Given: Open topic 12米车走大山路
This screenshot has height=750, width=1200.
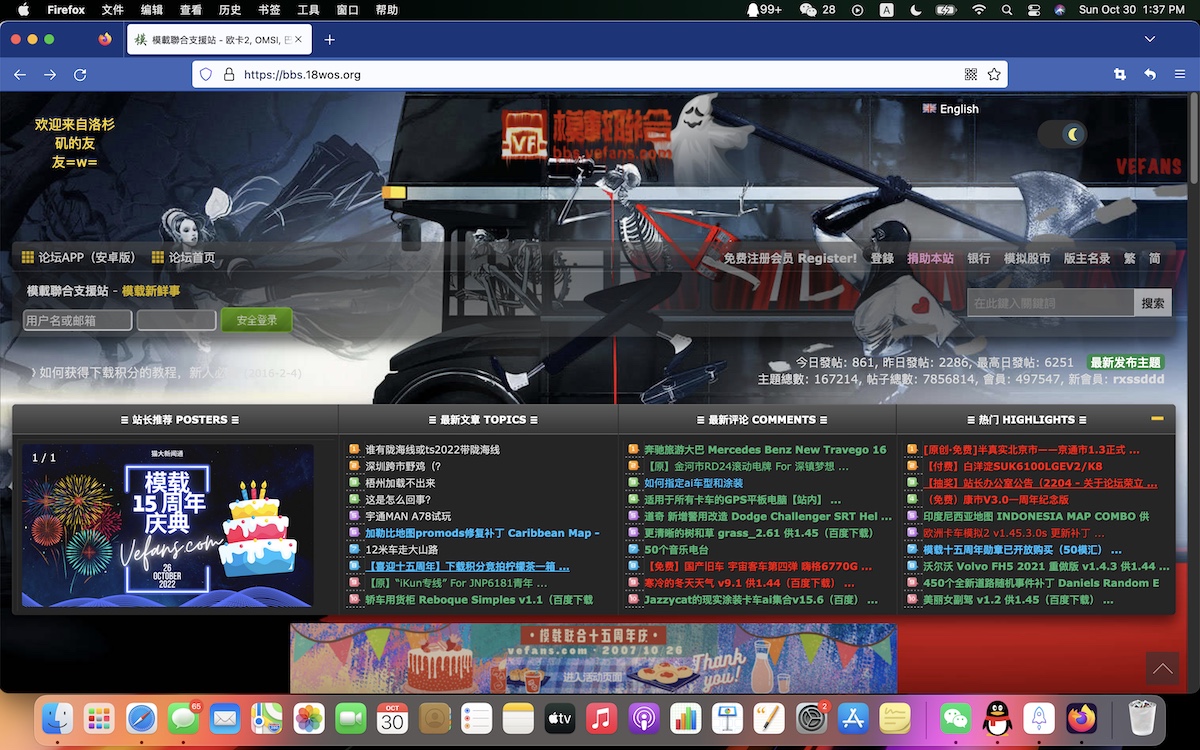Looking at the screenshot, I should (401, 550).
